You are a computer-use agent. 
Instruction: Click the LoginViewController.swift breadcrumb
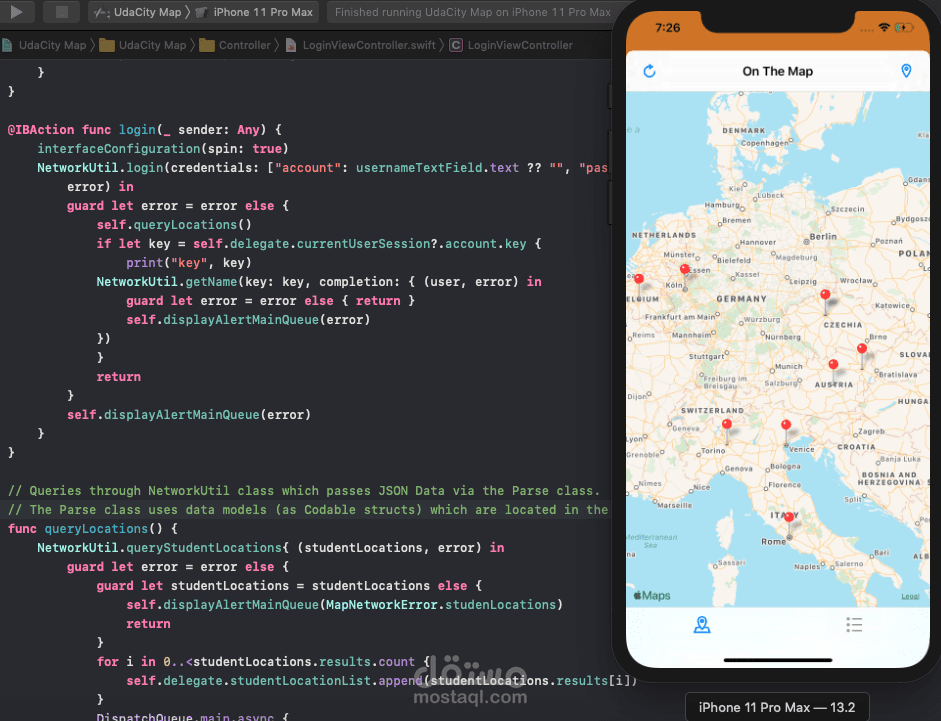(361, 45)
